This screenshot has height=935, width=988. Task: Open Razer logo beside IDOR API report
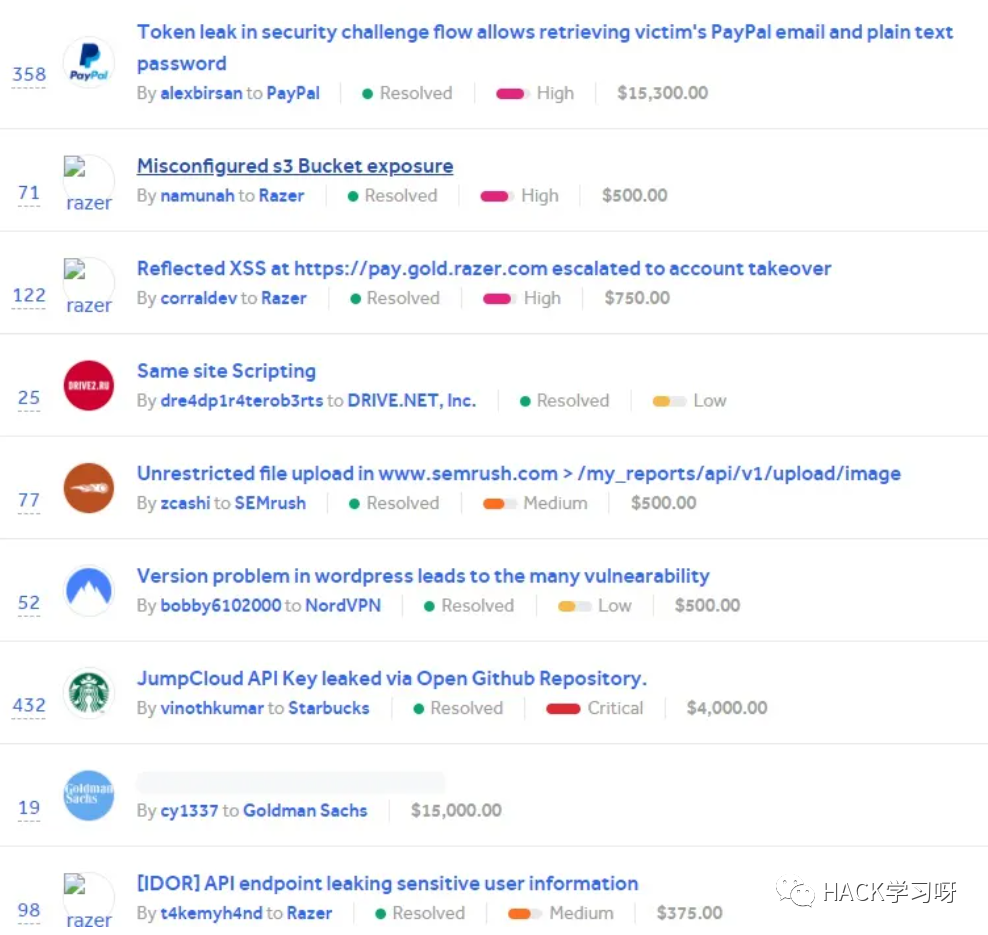coord(89,900)
